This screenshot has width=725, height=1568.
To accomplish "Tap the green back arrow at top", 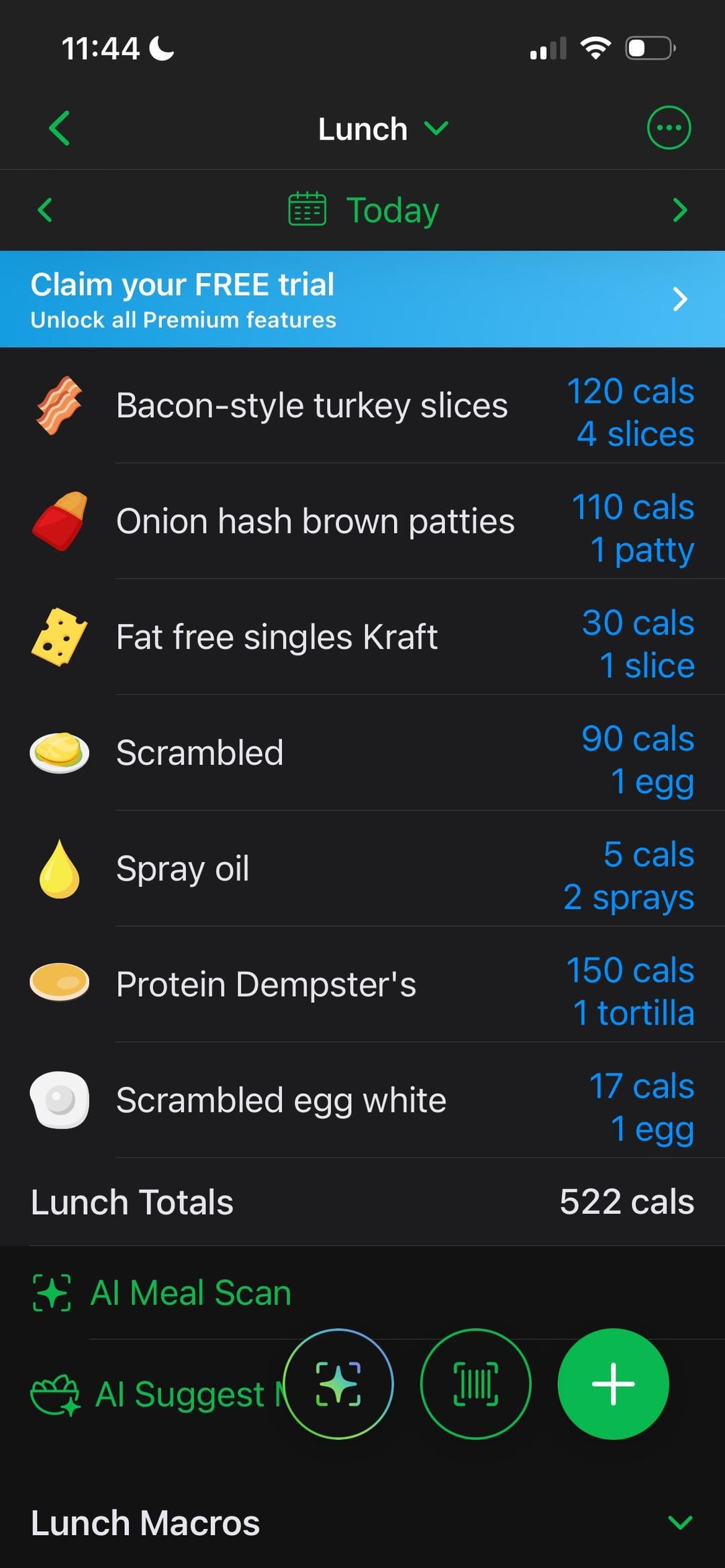I will coord(60,128).
